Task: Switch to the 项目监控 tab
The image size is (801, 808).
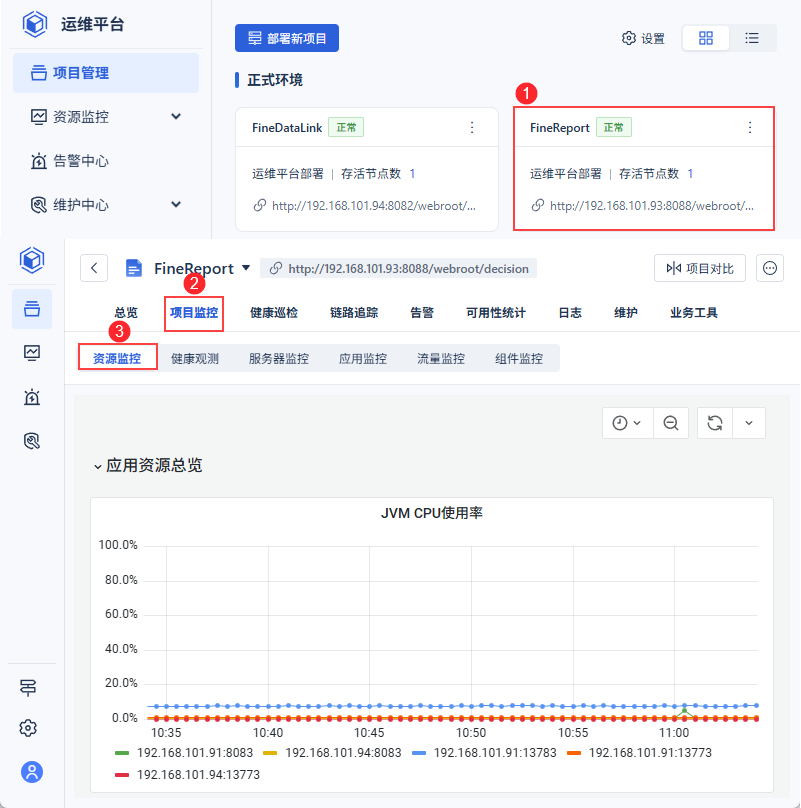Action: 194,313
